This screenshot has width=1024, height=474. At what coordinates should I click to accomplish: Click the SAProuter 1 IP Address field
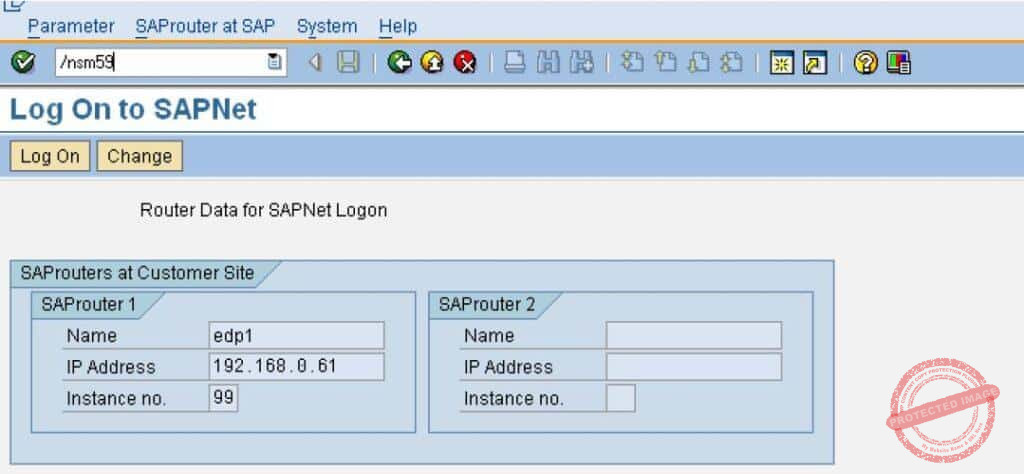pos(296,367)
